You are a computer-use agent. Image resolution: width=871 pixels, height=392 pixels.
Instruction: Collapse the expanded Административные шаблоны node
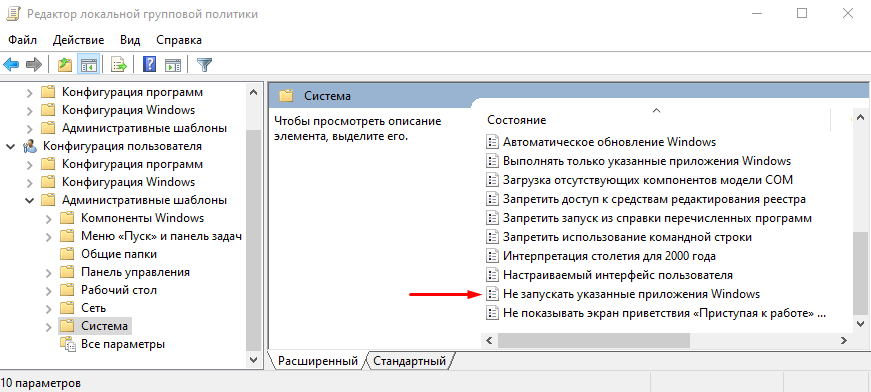pyautogui.click(x=29, y=200)
